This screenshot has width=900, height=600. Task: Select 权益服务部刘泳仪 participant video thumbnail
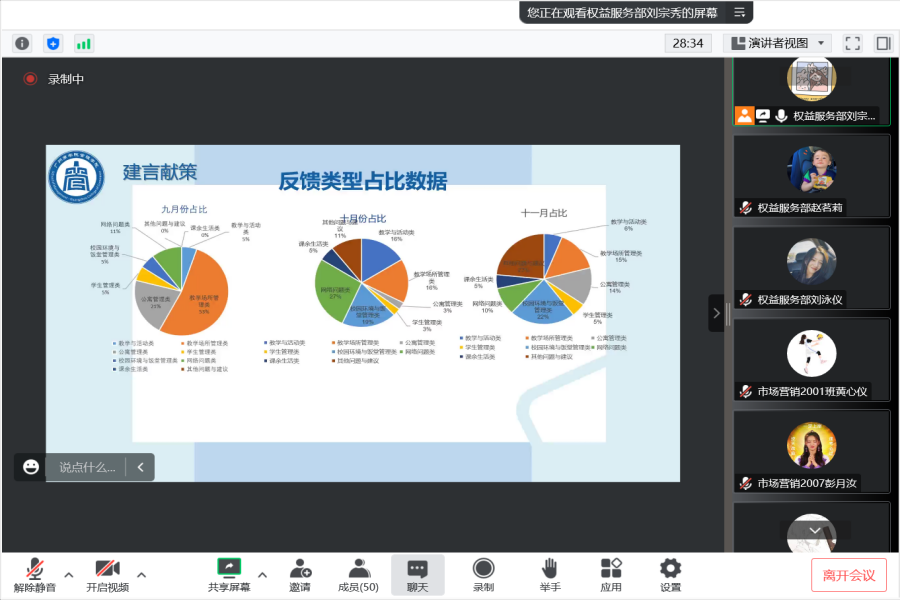point(811,267)
